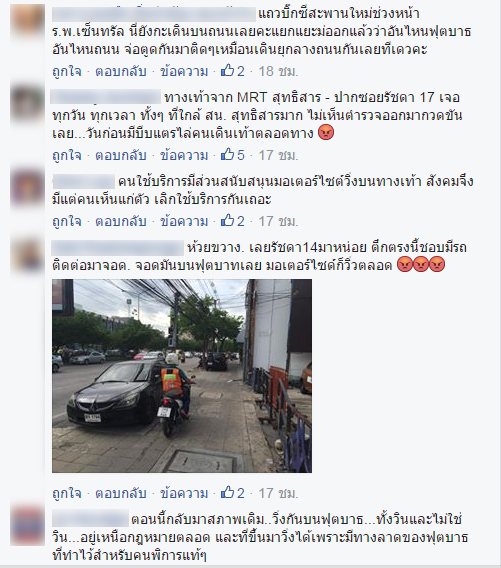The width and height of the screenshot is (501, 568).
Task: Click ข้อความ under the third comment
Action: pos(184,221)
